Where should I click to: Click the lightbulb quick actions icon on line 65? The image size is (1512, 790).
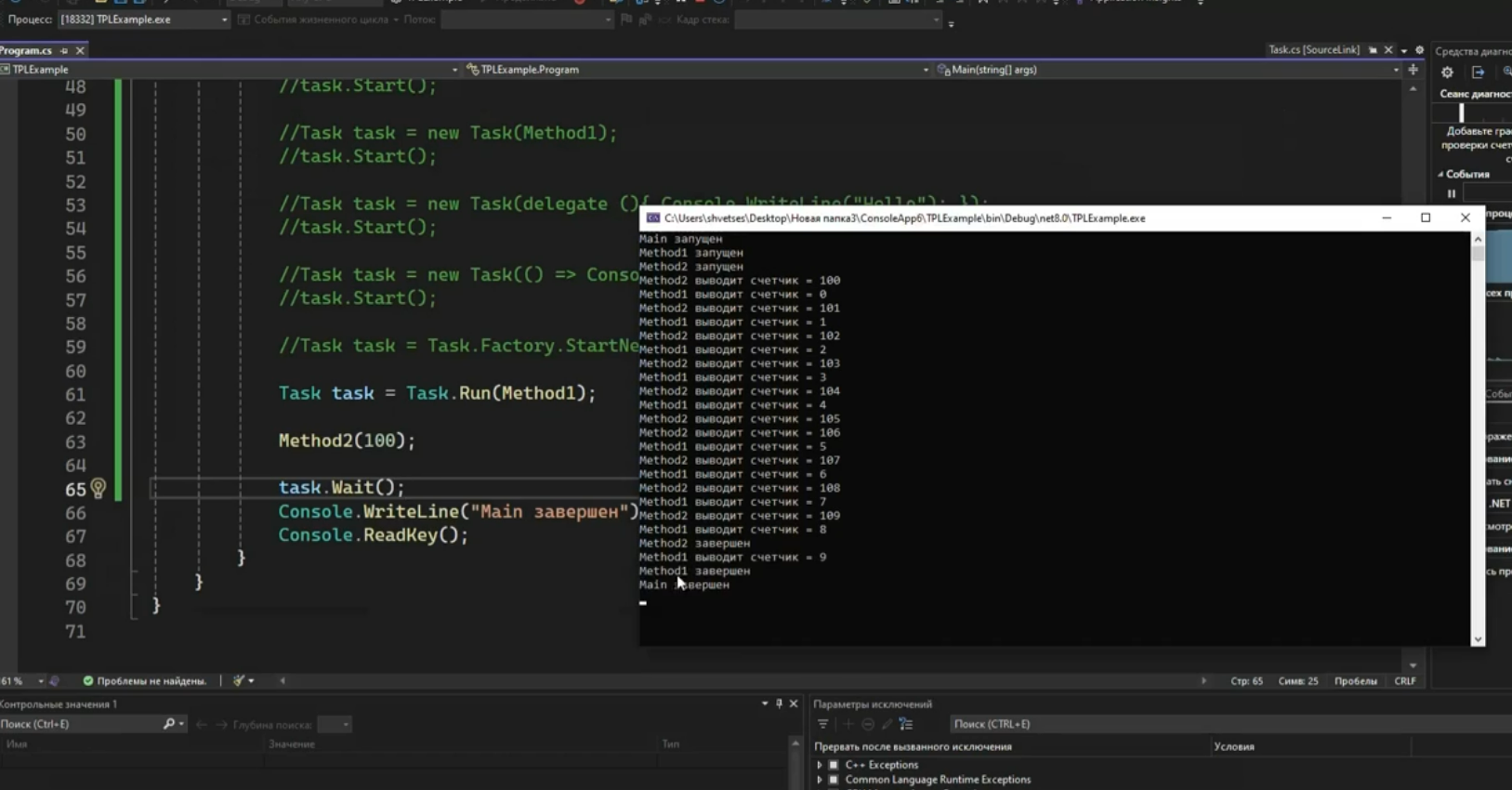click(99, 488)
